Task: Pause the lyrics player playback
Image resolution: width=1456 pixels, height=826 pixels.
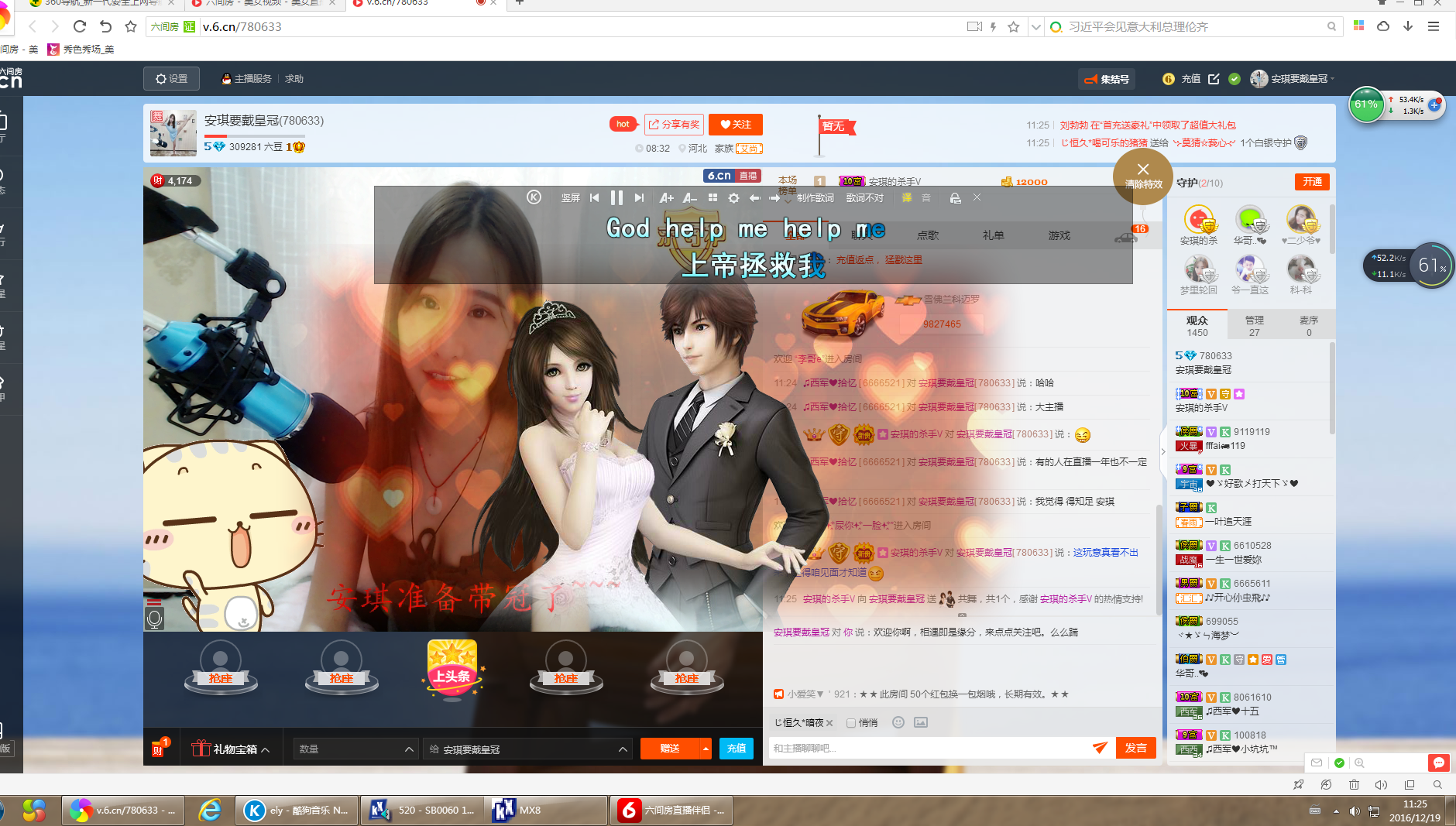Action: (x=616, y=198)
